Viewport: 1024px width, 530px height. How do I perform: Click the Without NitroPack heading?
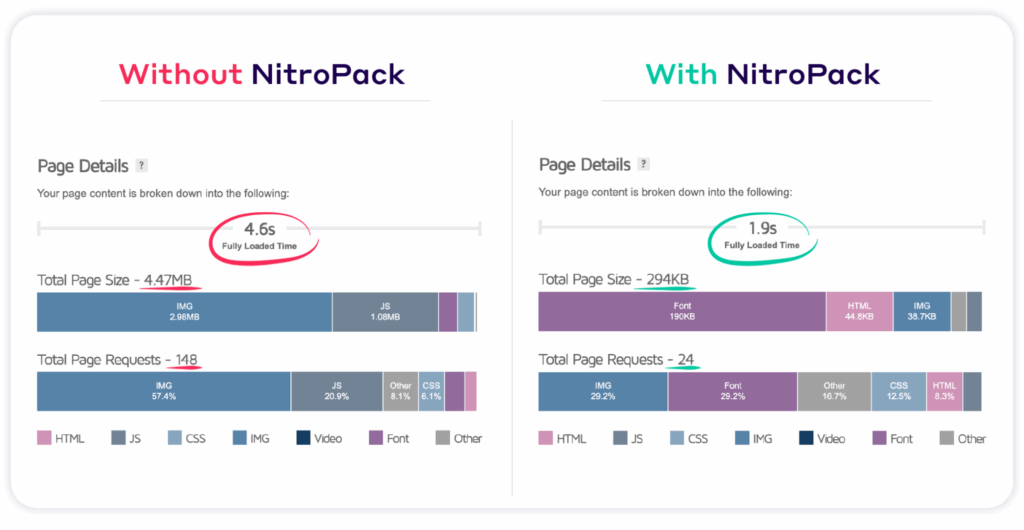(x=262, y=74)
